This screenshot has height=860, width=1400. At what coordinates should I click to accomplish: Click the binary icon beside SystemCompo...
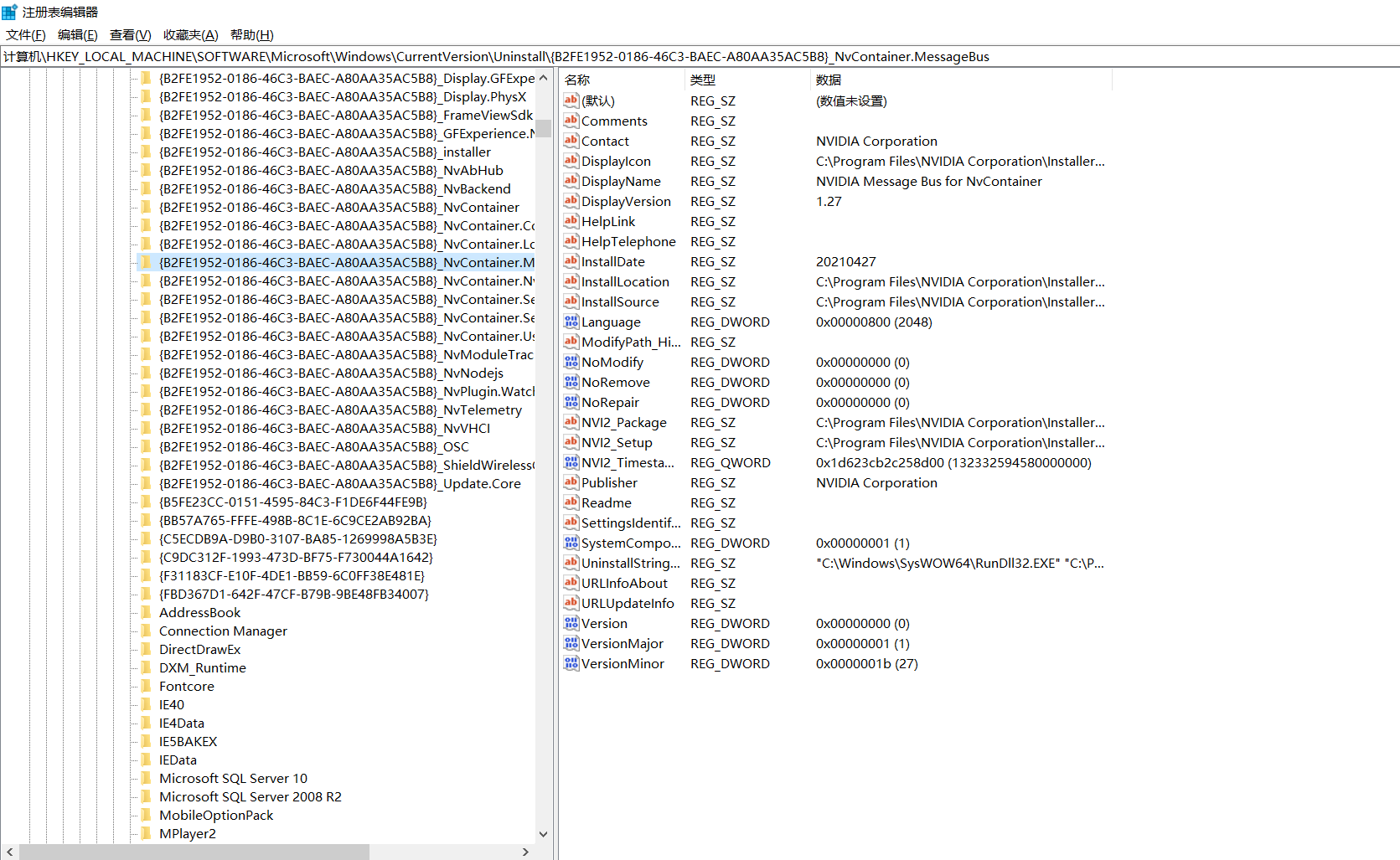click(571, 543)
